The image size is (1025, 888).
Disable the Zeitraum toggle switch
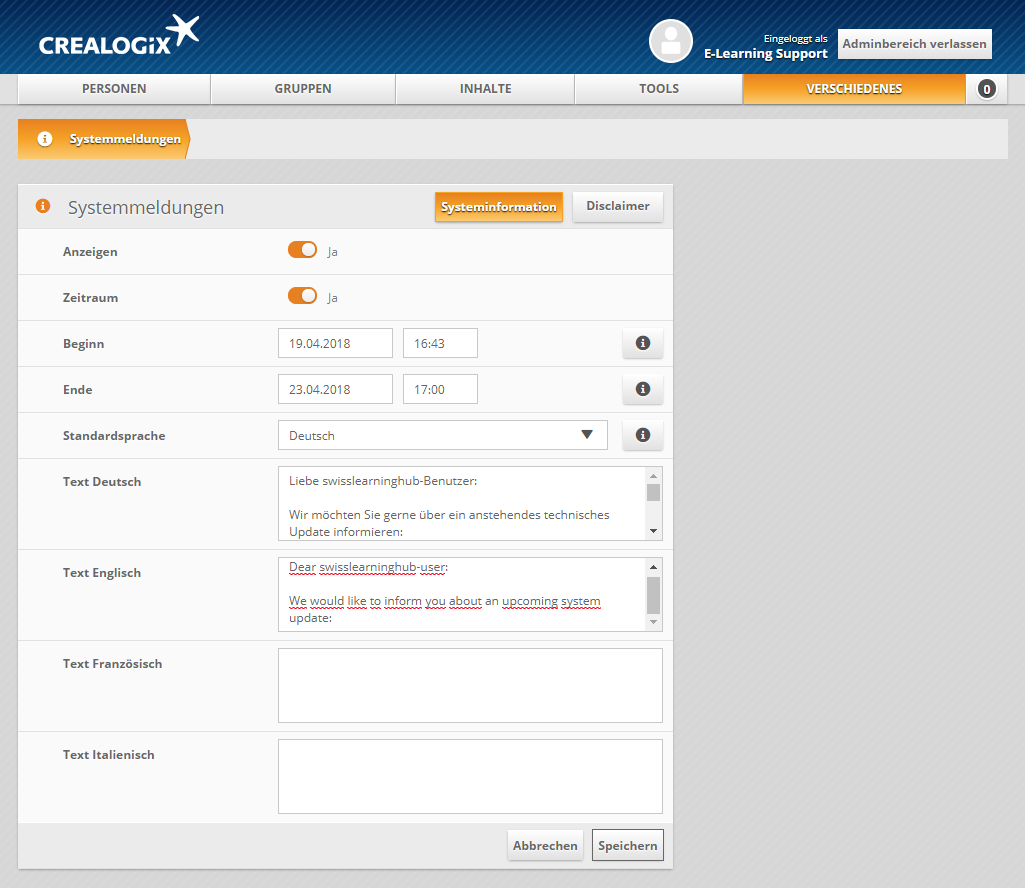coord(302,296)
